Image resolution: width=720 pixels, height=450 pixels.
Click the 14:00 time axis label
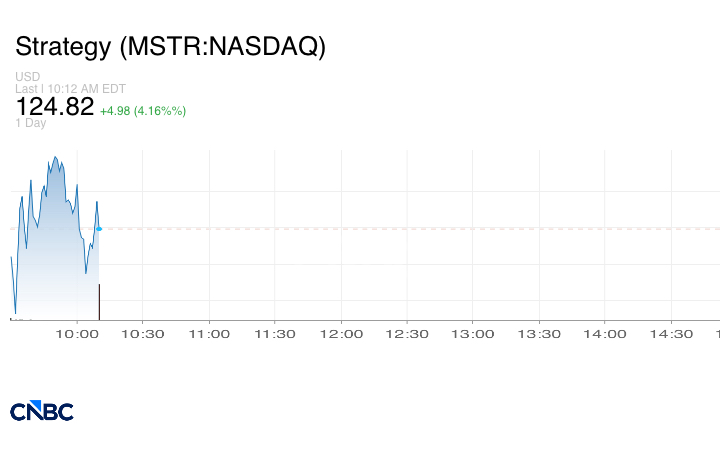606,334
